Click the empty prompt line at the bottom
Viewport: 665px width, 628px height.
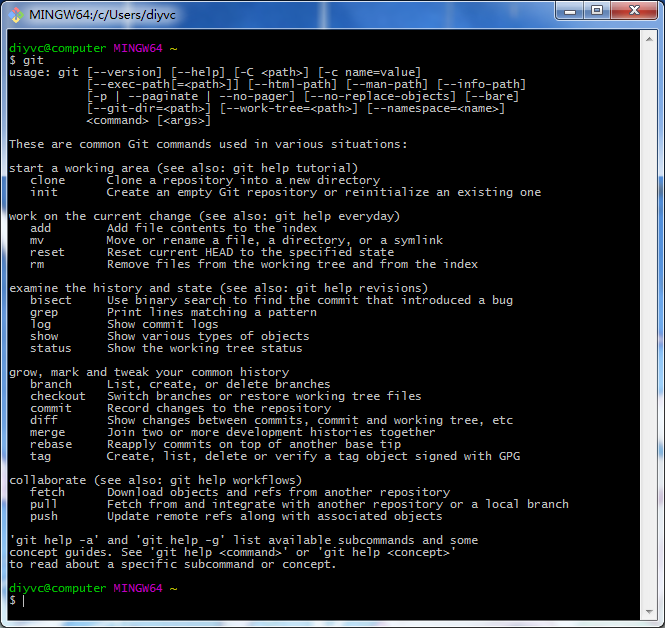tap(17, 600)
